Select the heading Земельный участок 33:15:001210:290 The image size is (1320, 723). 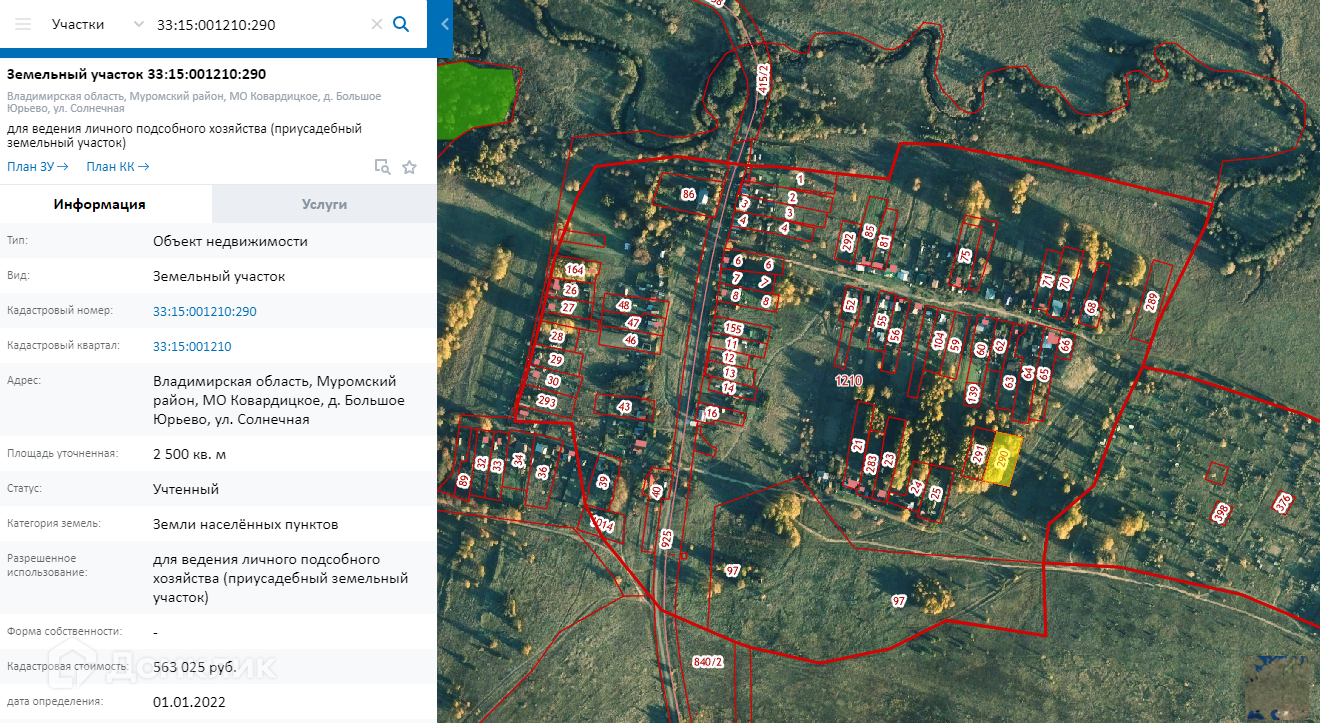[136, 74]
